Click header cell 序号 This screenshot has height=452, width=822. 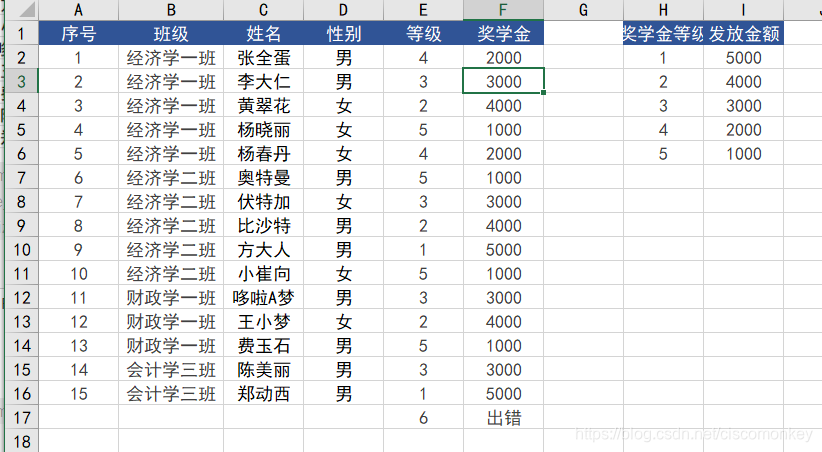pyautogui.click(x=79, y=34)
